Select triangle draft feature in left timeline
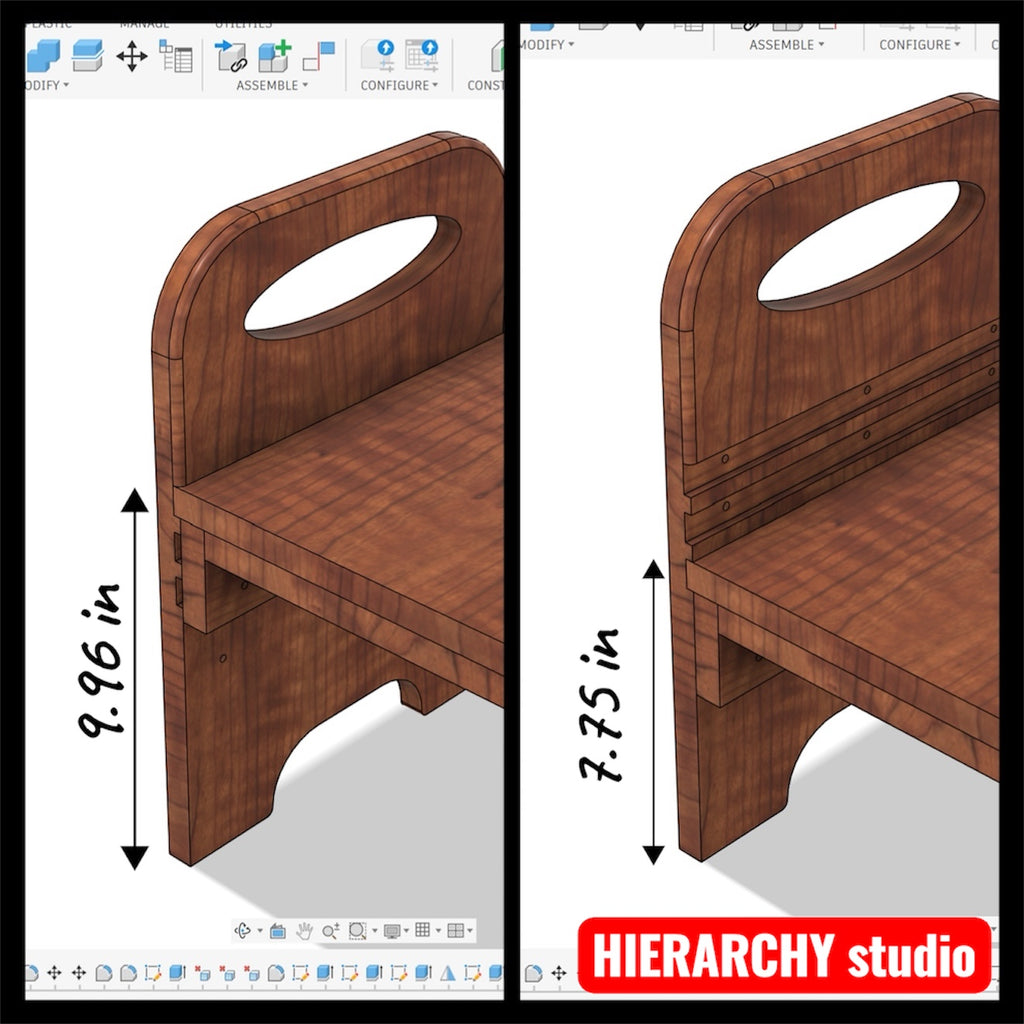This screenshot has width=1024, height=1024. (x=448, y=973)
